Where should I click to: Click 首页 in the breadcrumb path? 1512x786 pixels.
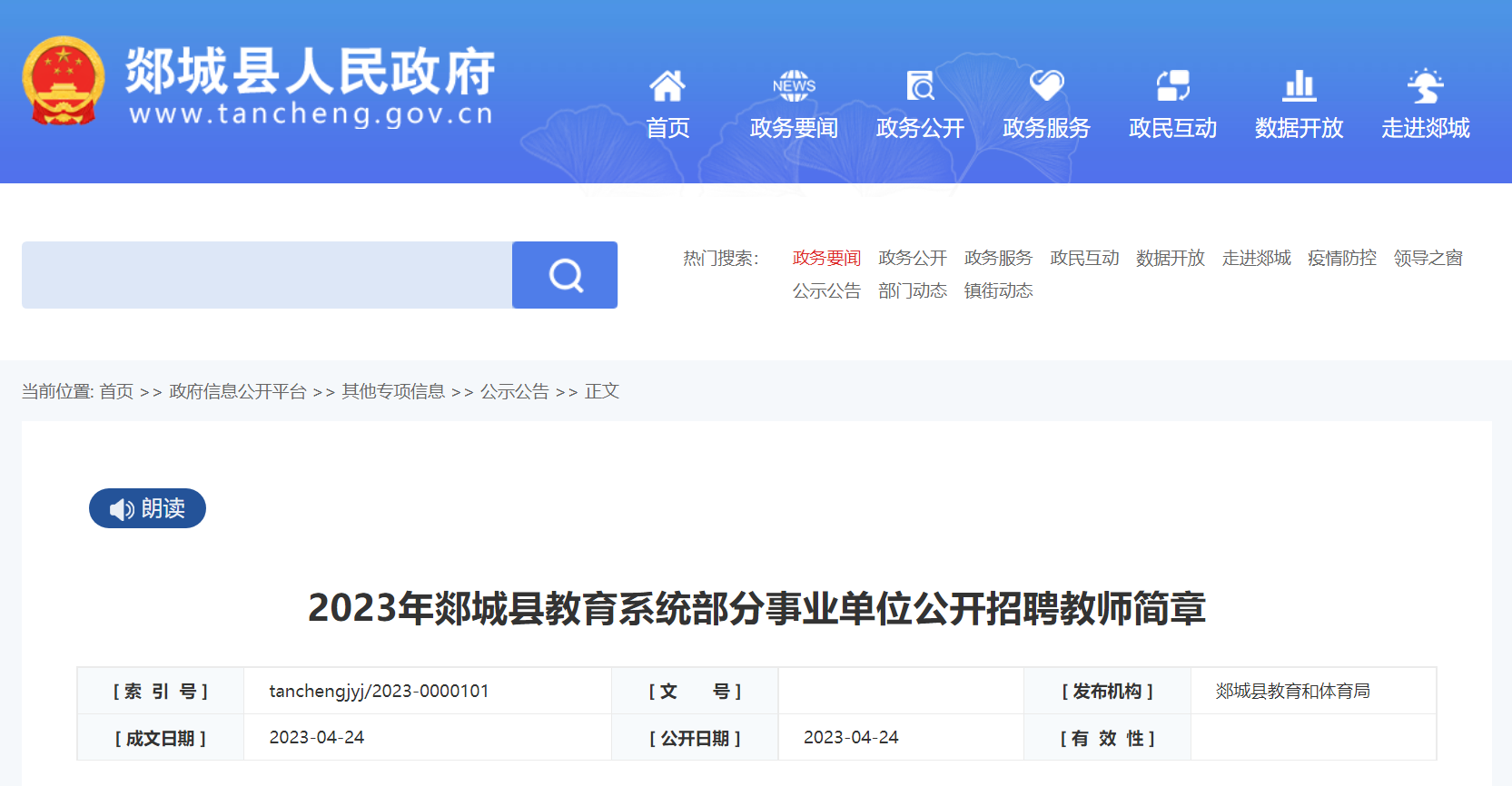(116, 391)
